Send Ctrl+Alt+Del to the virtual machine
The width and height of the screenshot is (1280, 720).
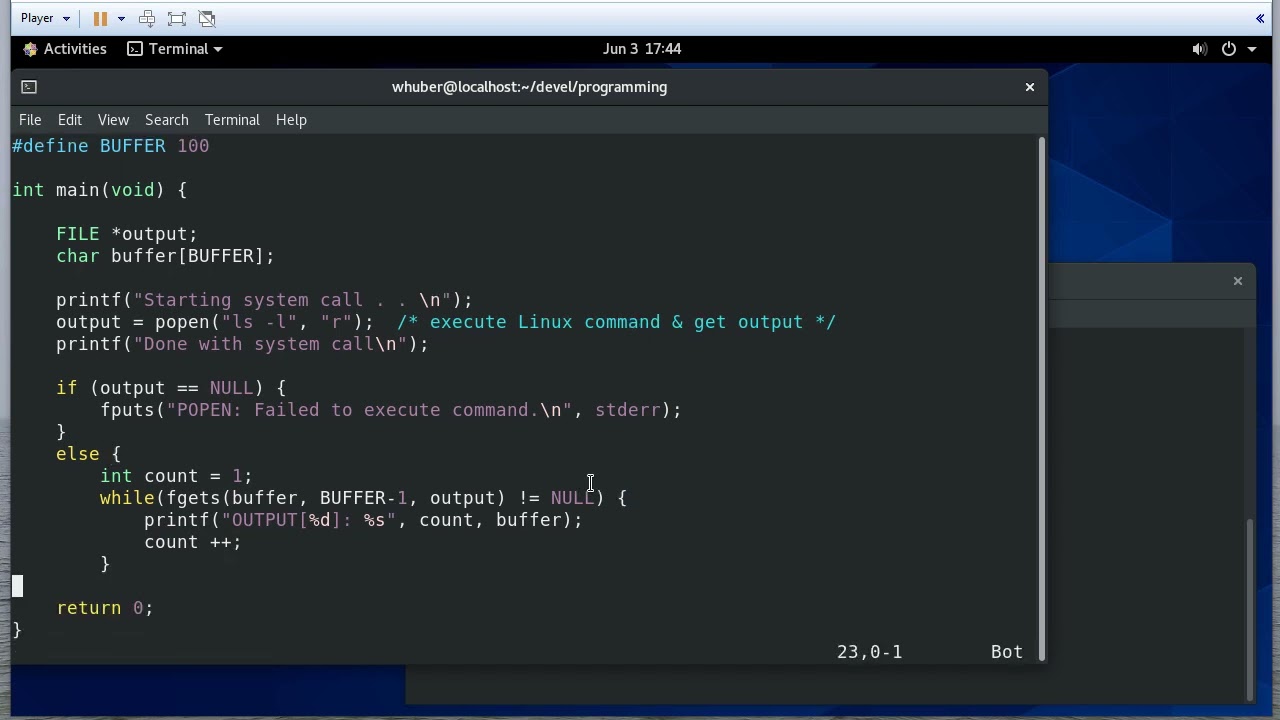147,18
